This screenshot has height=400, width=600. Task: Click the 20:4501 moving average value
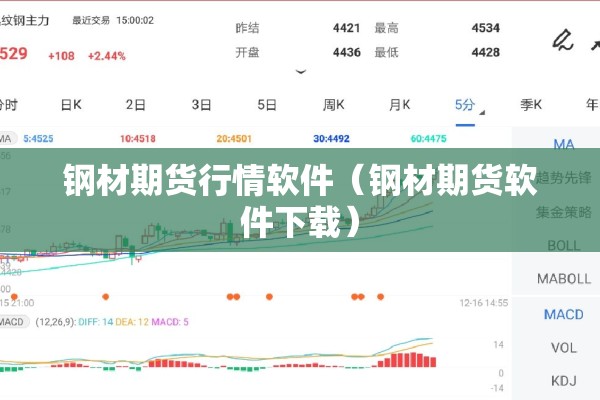[234, 139]
